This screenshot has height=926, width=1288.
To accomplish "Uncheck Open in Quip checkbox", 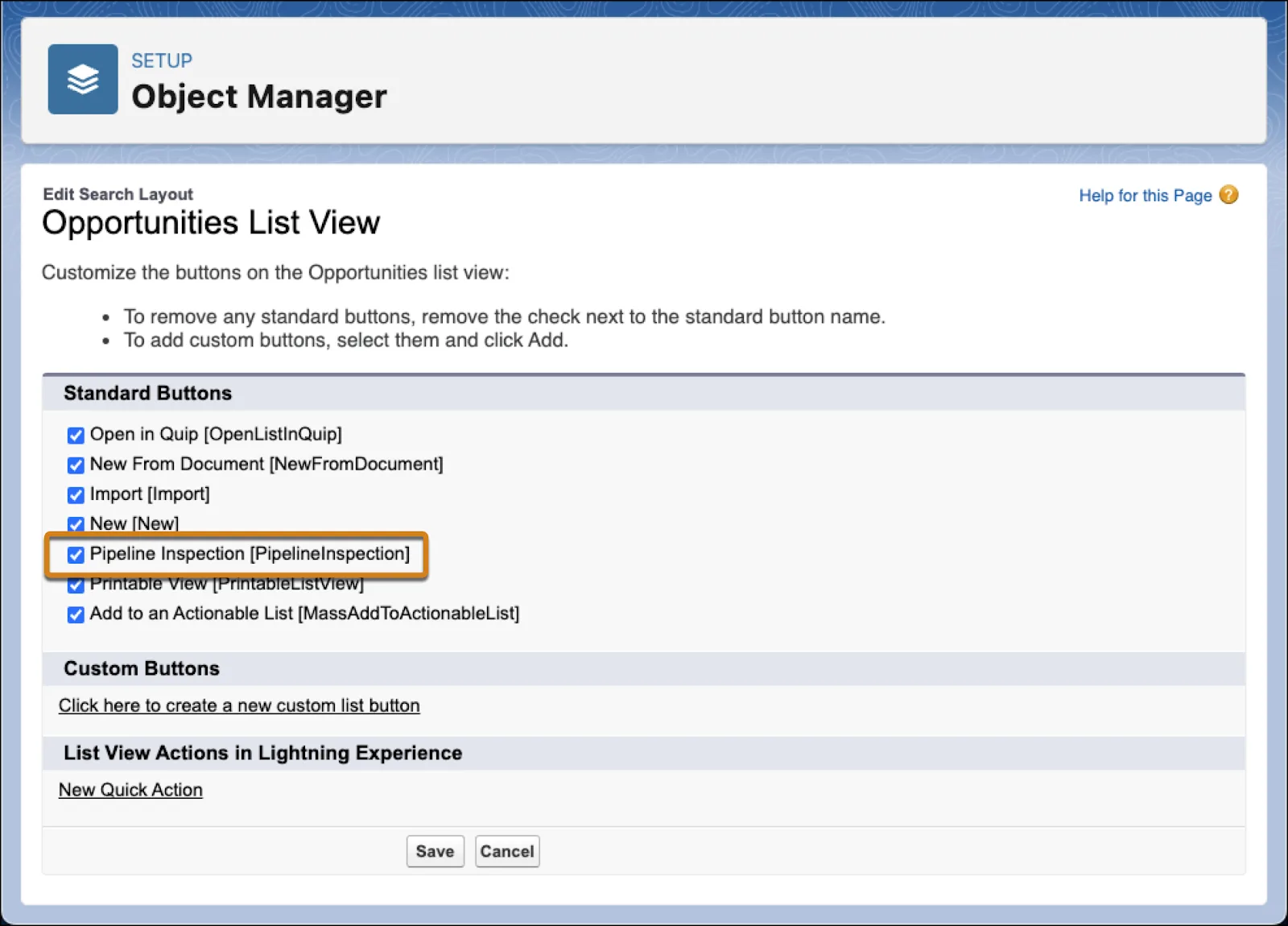I will point(76,436).
